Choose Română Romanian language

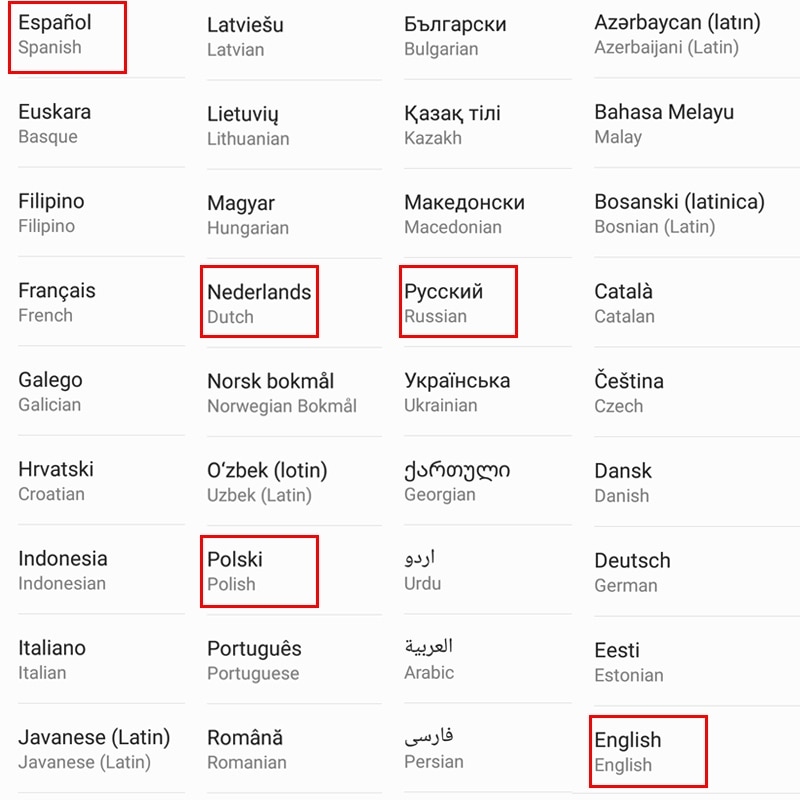coord(294,749)
